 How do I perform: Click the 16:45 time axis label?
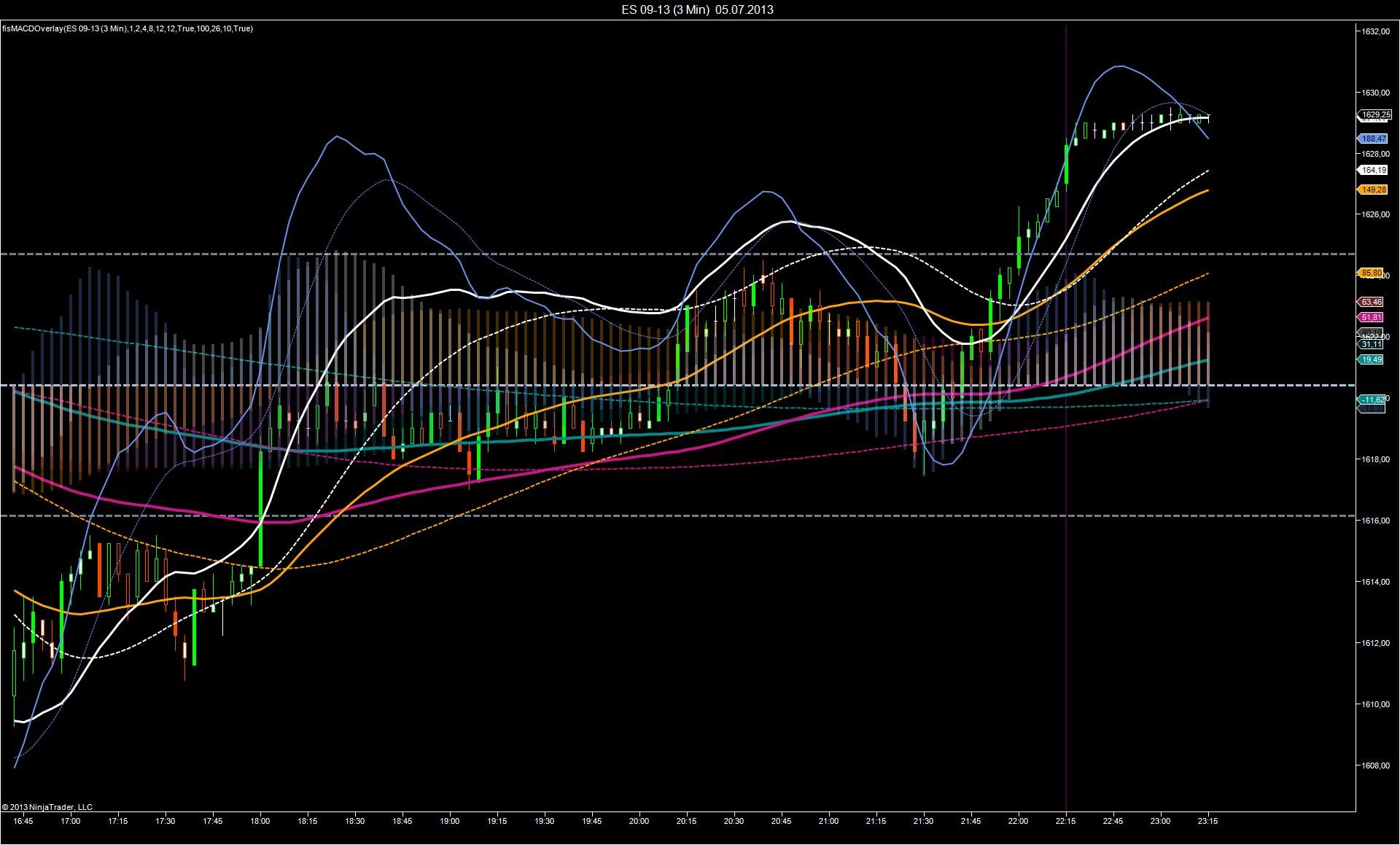click(23, 821)
